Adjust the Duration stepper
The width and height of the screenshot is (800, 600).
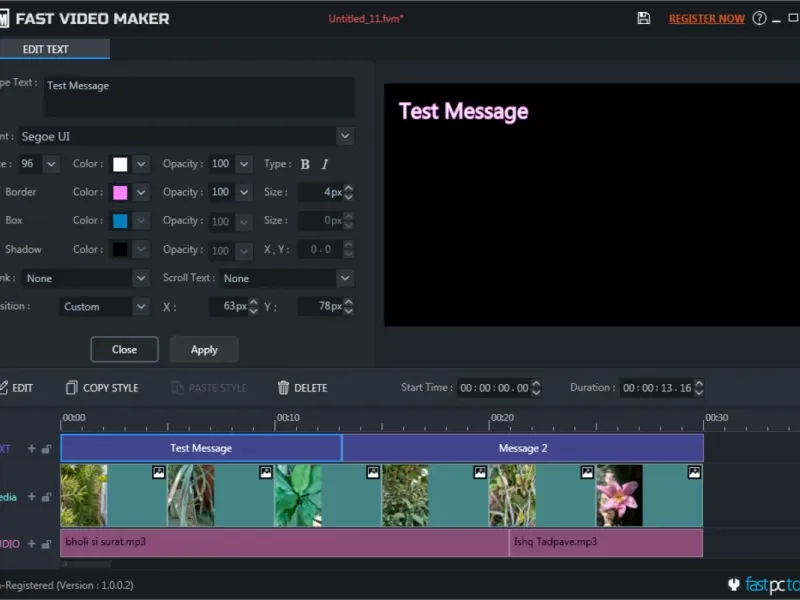(699, 388)
